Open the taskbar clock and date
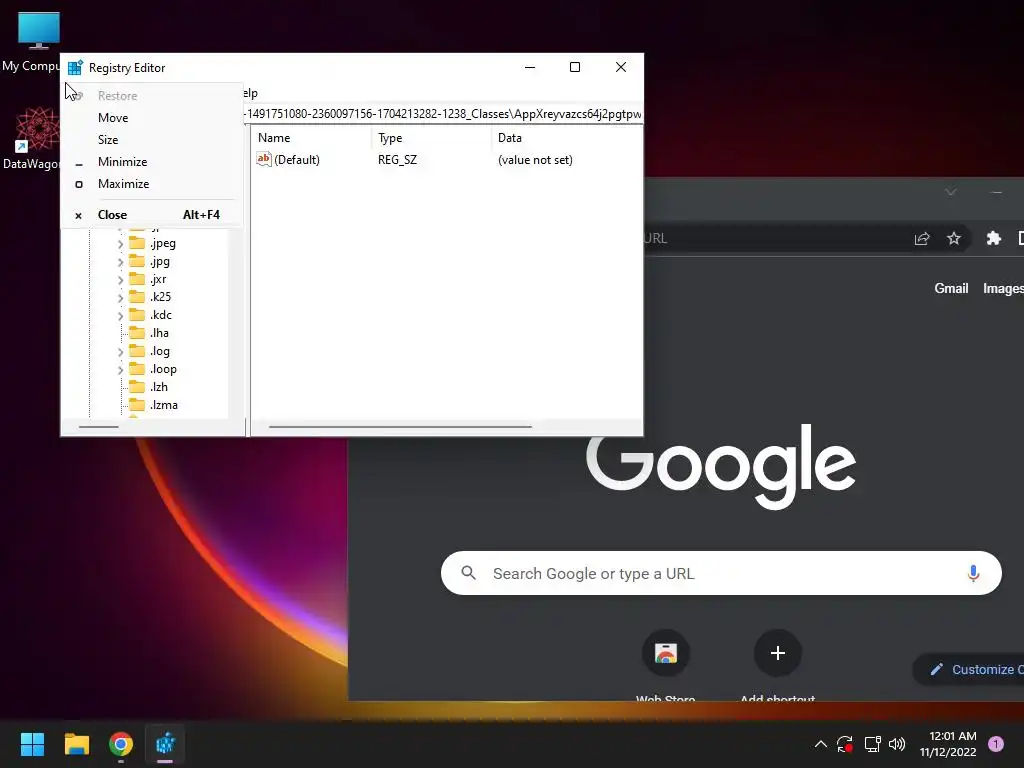 pos(948,744)
